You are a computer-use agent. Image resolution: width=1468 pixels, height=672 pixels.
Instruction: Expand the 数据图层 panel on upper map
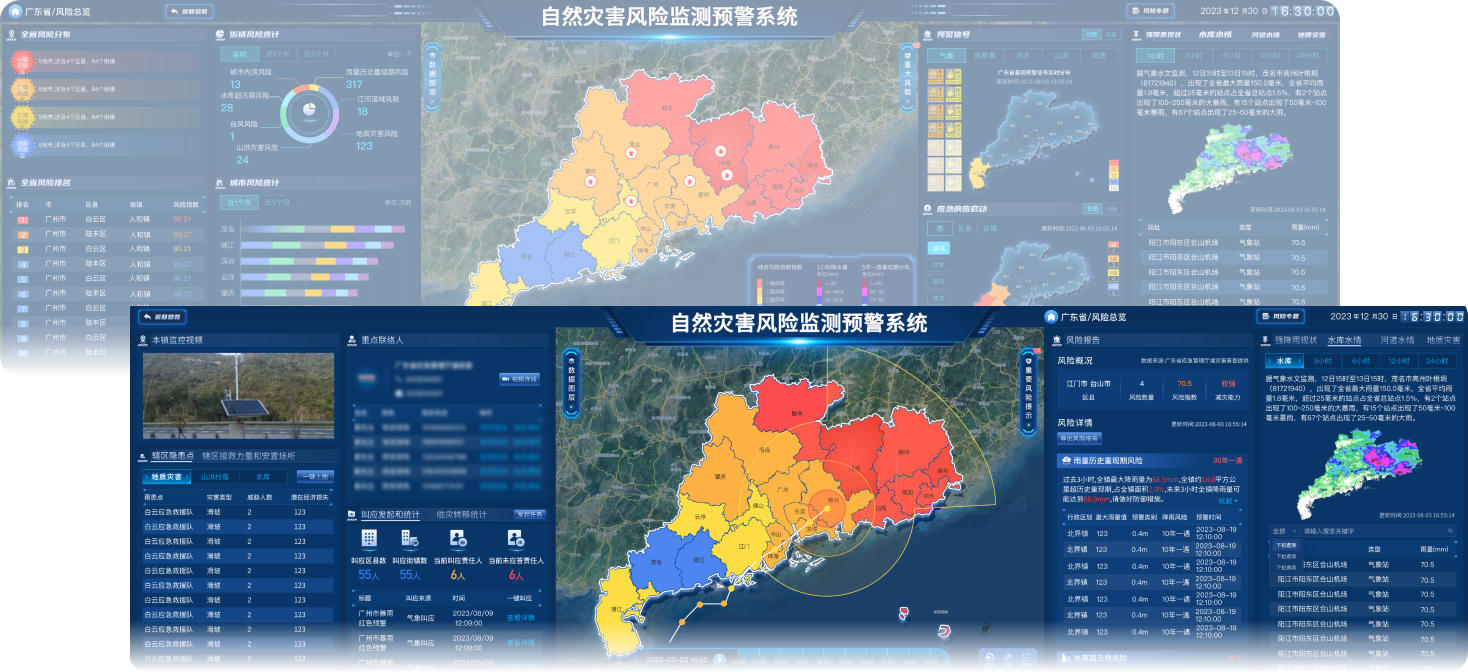click(433, 77)
